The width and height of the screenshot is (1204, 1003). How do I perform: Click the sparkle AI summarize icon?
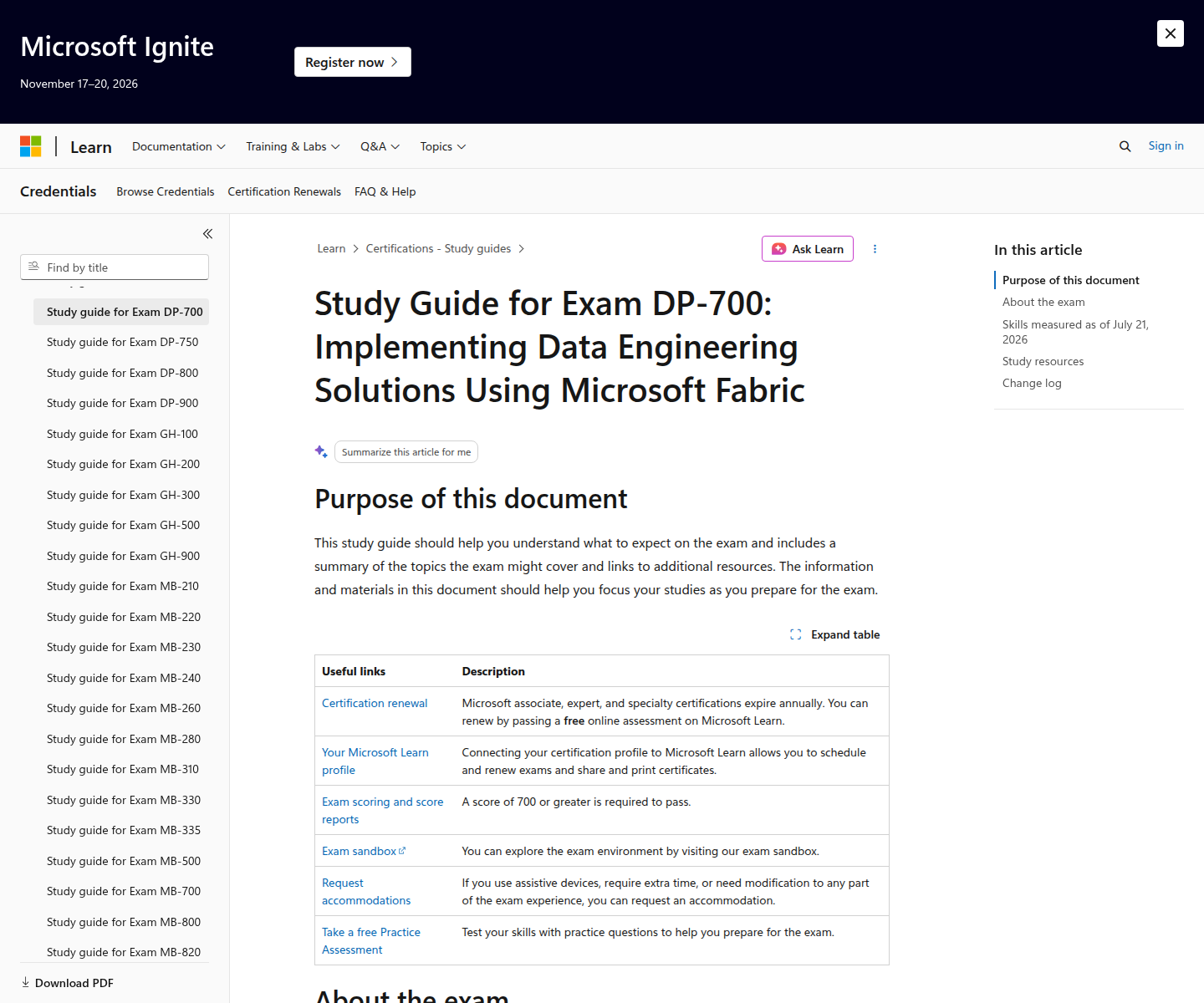321,451
